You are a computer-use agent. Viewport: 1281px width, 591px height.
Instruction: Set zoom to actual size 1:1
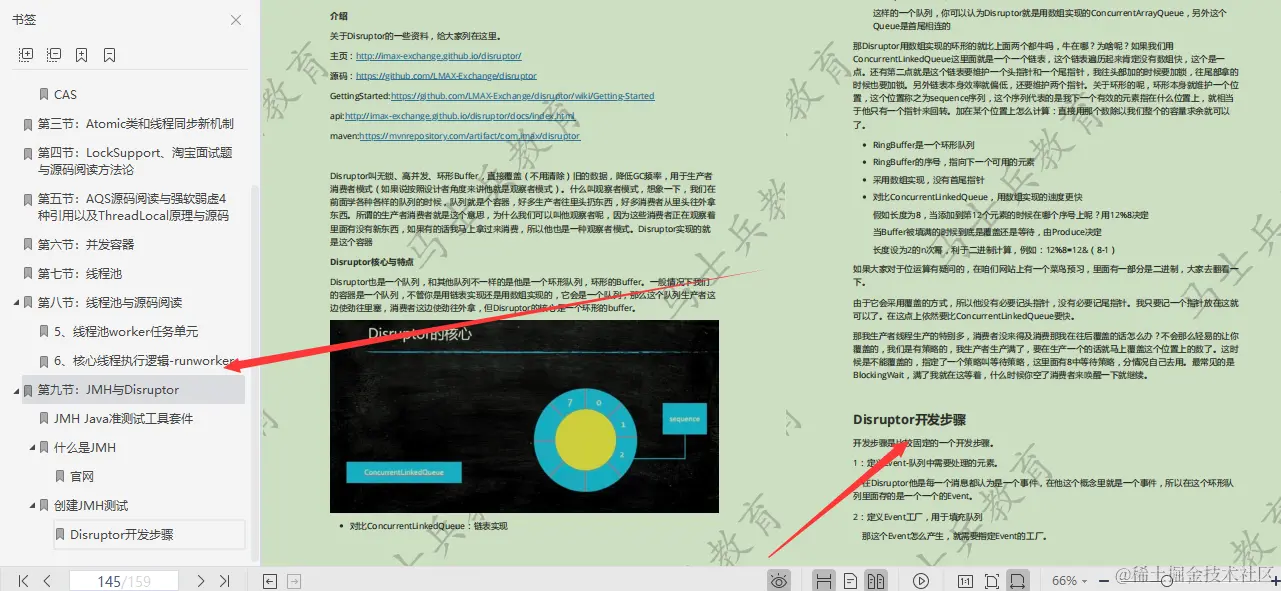point(965,581)
